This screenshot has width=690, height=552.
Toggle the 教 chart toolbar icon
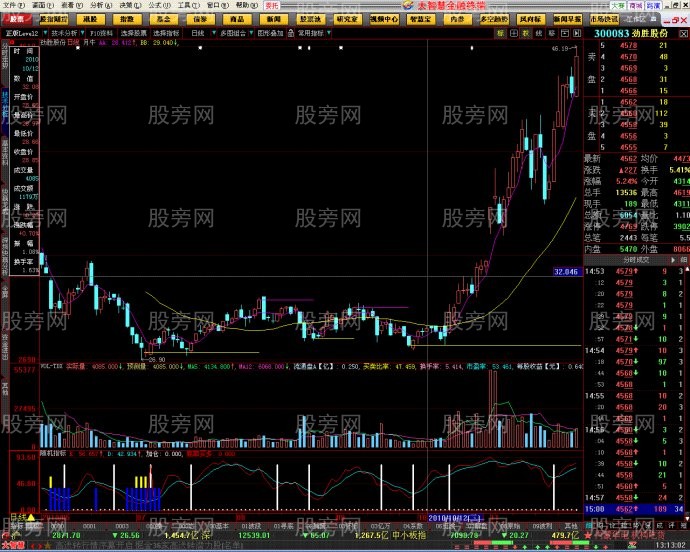[x=526, y=33]
